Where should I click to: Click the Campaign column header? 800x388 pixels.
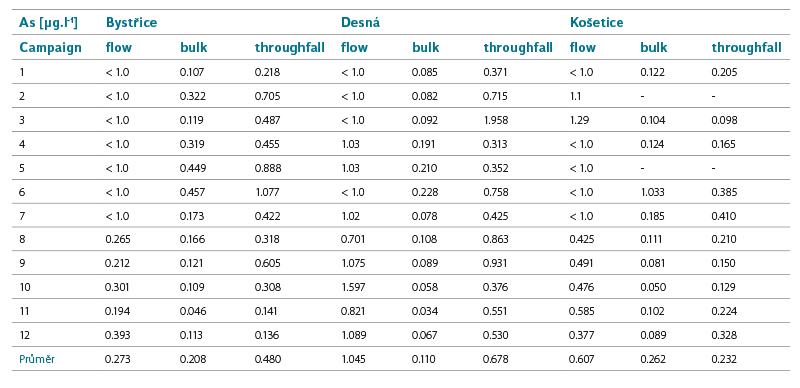[50, 48]
